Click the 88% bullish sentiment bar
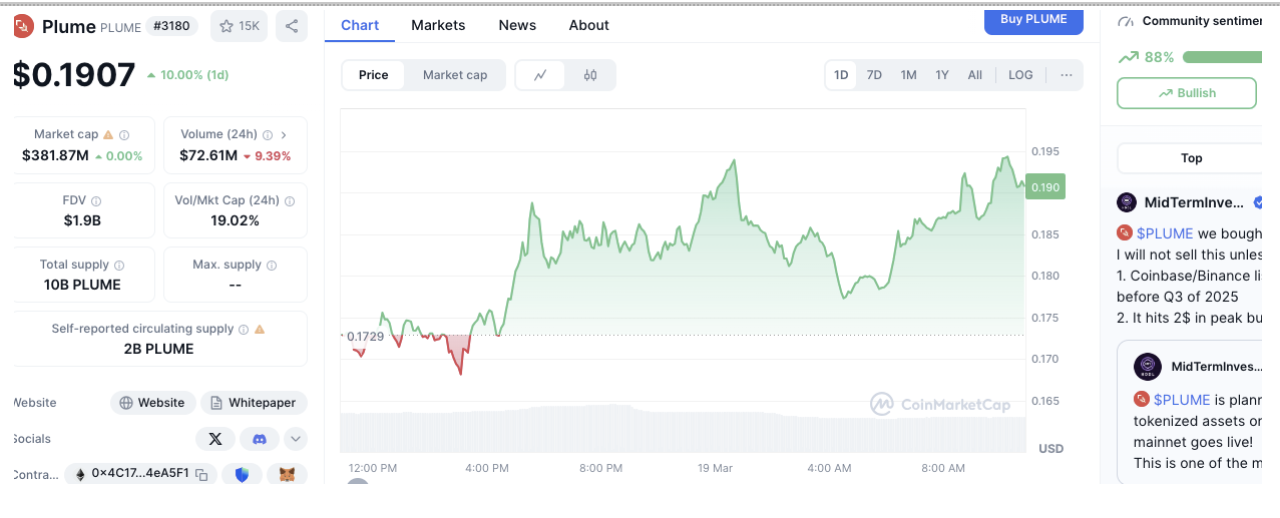 click(x=1222, y=57)
